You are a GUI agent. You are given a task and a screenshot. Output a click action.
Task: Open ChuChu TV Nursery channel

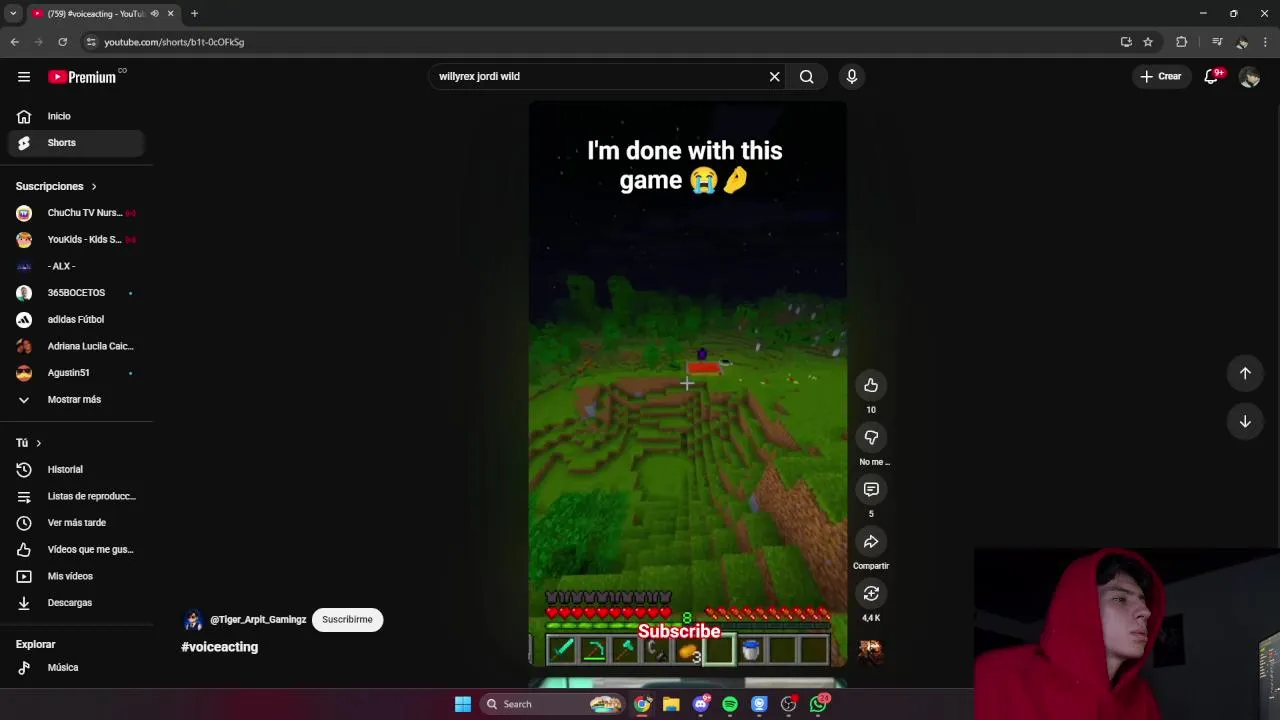click(76, 213)
